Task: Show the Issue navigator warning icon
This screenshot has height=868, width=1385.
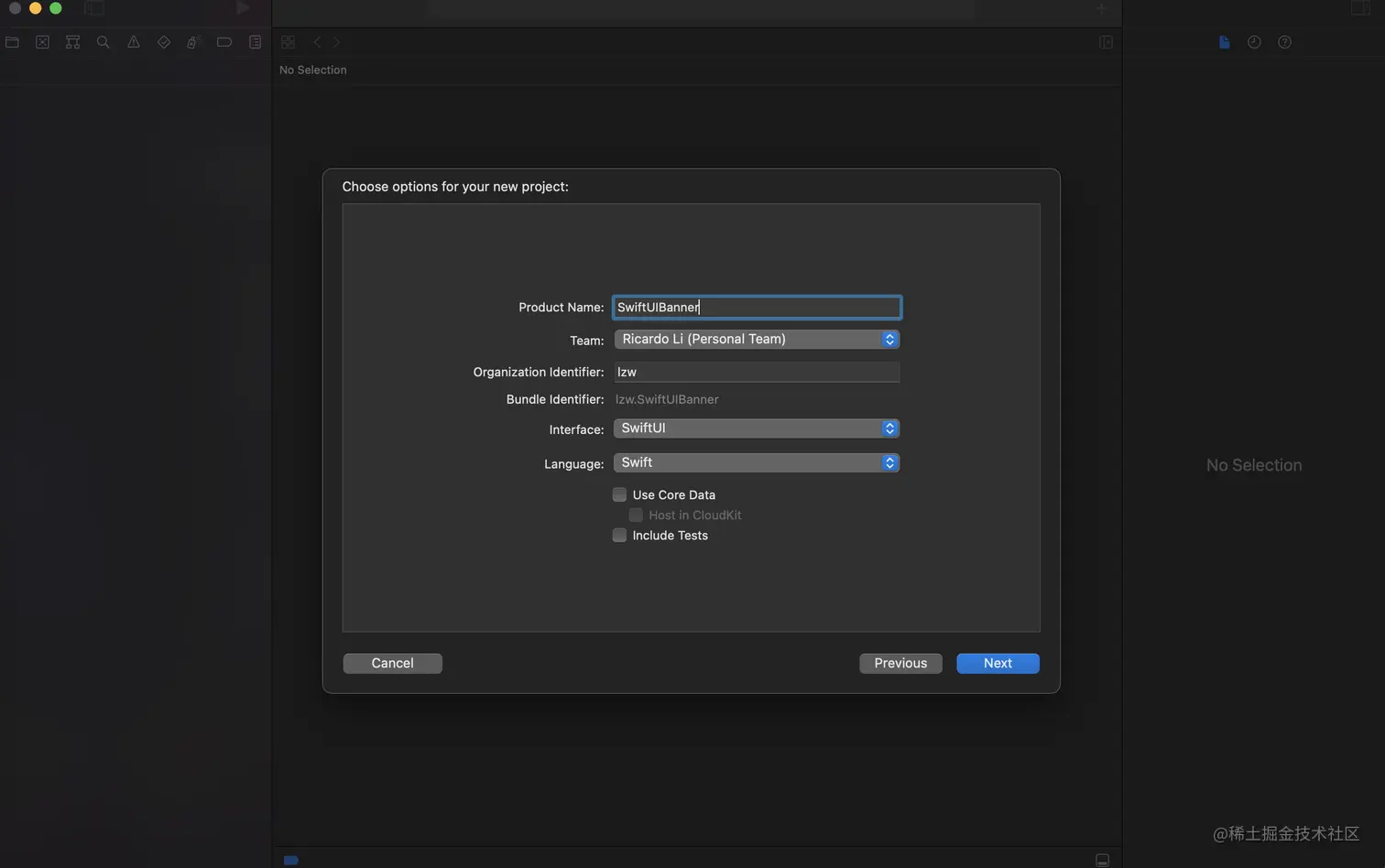Action: [134, 42]
